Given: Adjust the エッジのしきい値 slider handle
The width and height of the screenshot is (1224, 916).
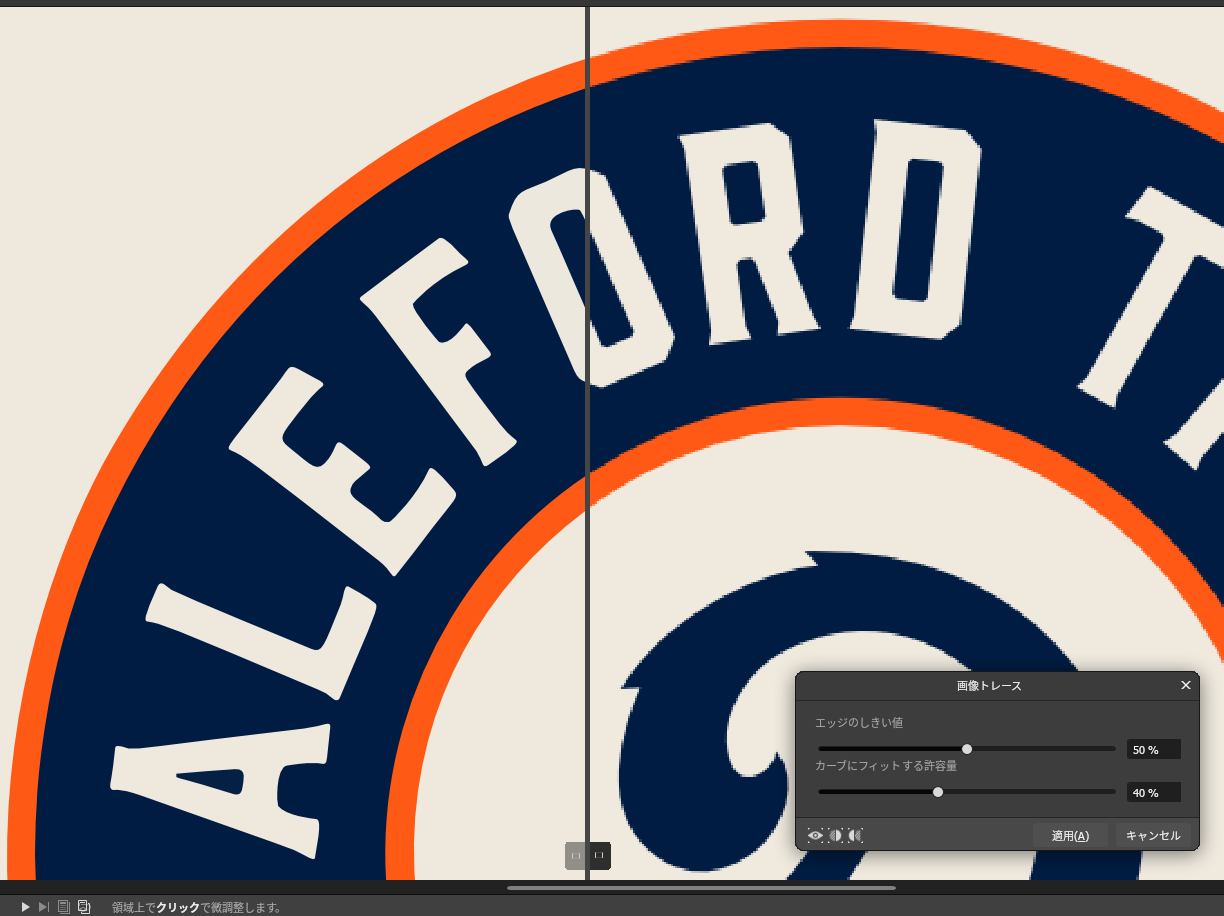Looking at the screenshot, I should (x=966, y=748).
